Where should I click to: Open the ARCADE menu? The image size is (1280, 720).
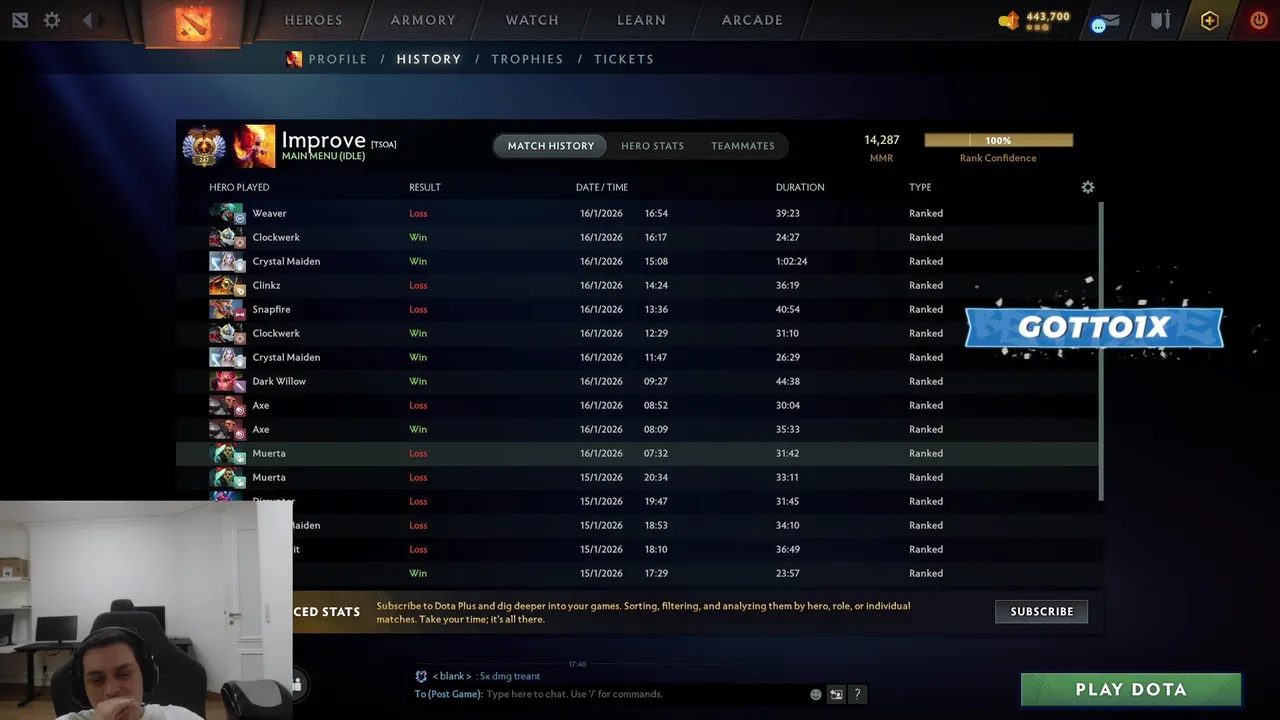752,20
